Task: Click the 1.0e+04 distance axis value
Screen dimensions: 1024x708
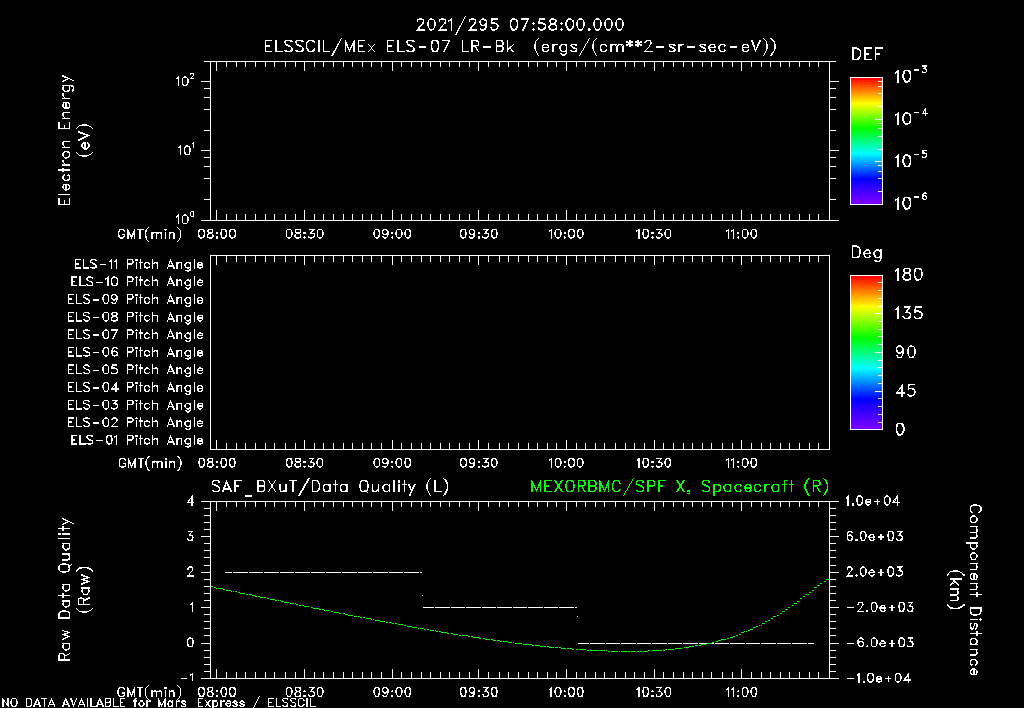Action: pos(872,501)
